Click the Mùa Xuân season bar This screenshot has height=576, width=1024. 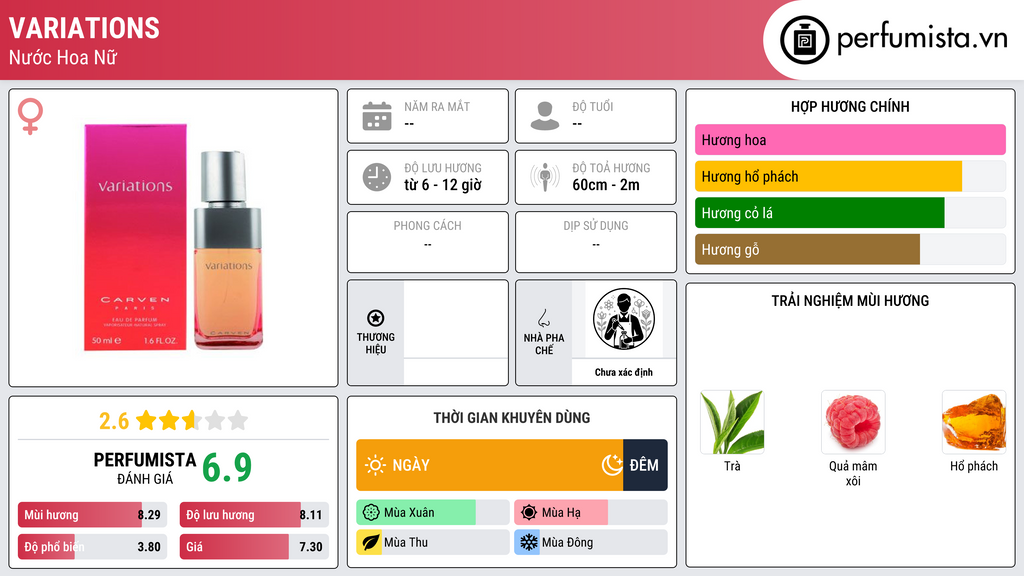click(x=433, y=513)
